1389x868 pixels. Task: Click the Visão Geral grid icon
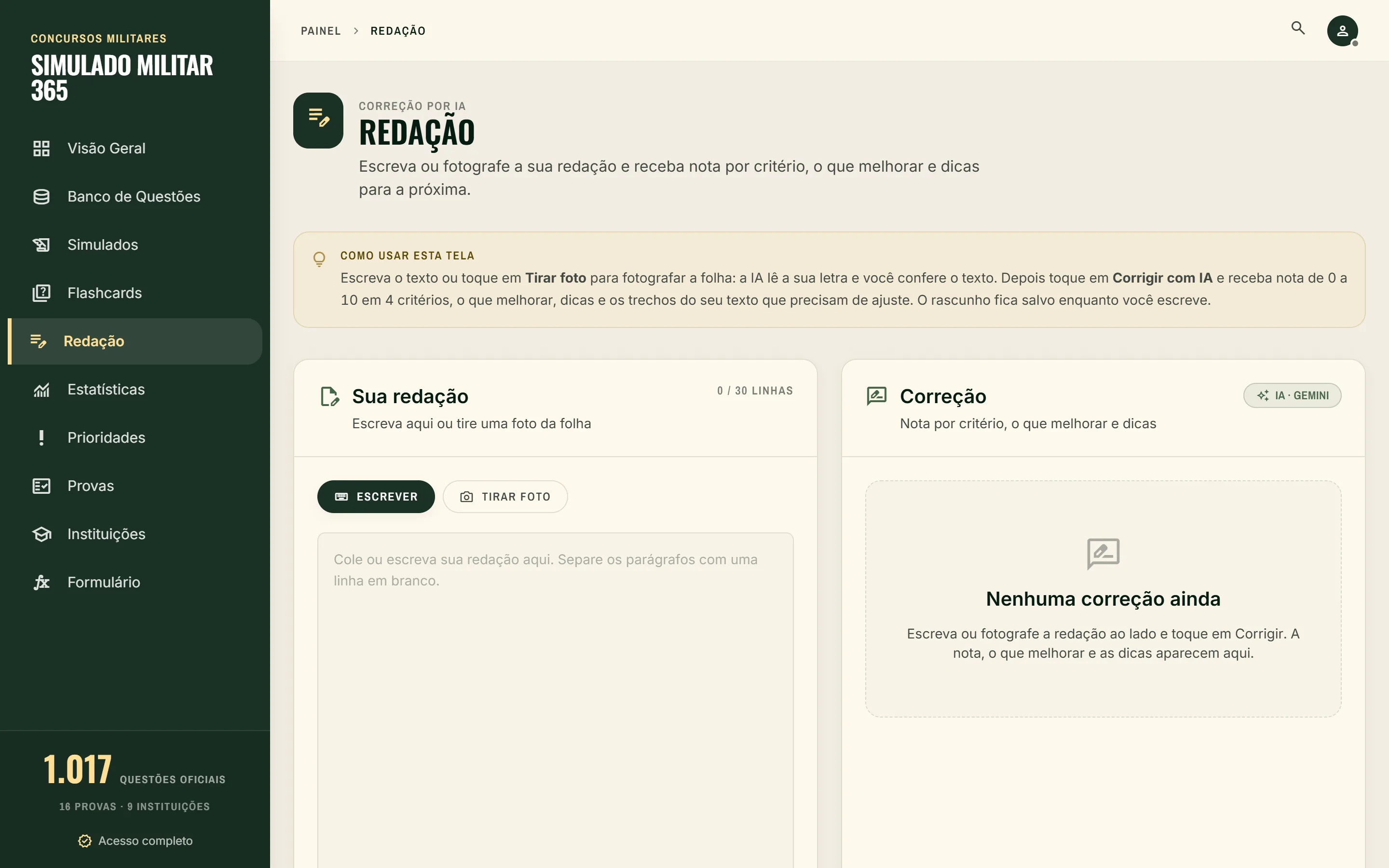point(41,148)
